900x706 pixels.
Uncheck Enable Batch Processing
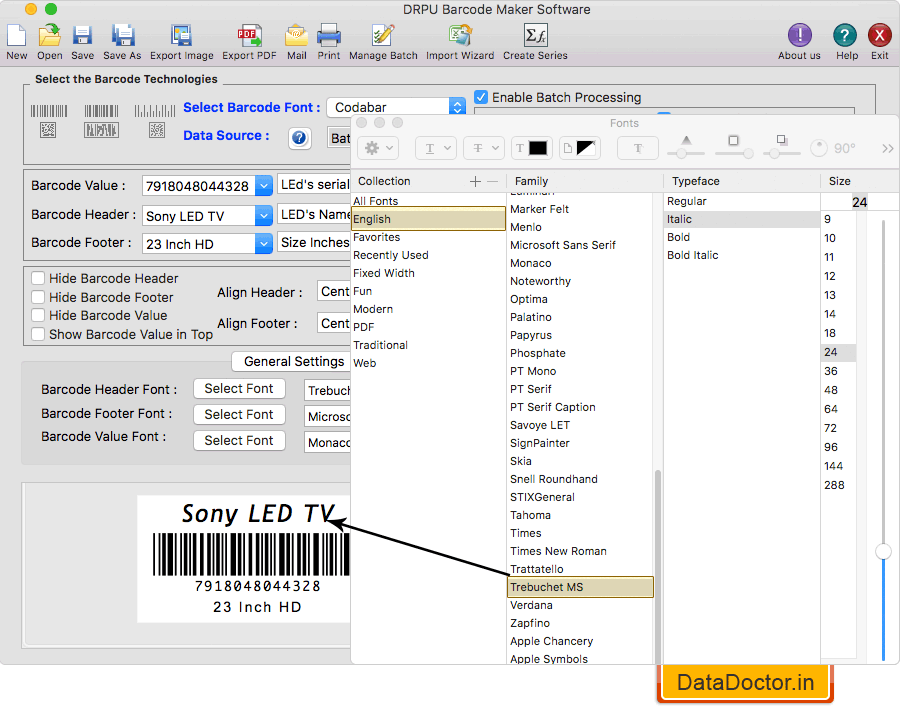[x=482, y=97]
